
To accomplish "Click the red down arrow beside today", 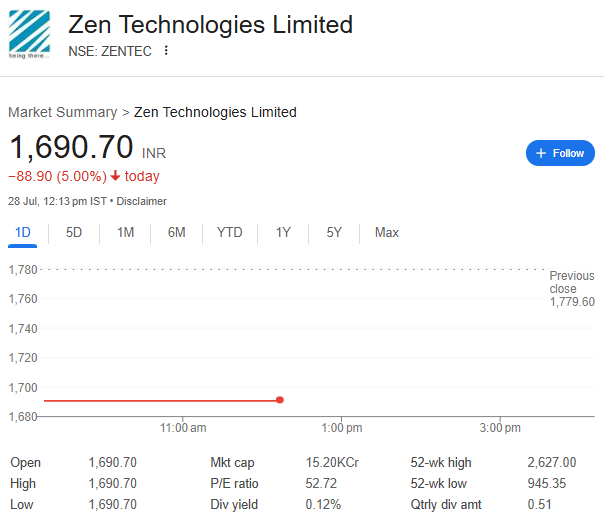I will click(x=115, y=176).
